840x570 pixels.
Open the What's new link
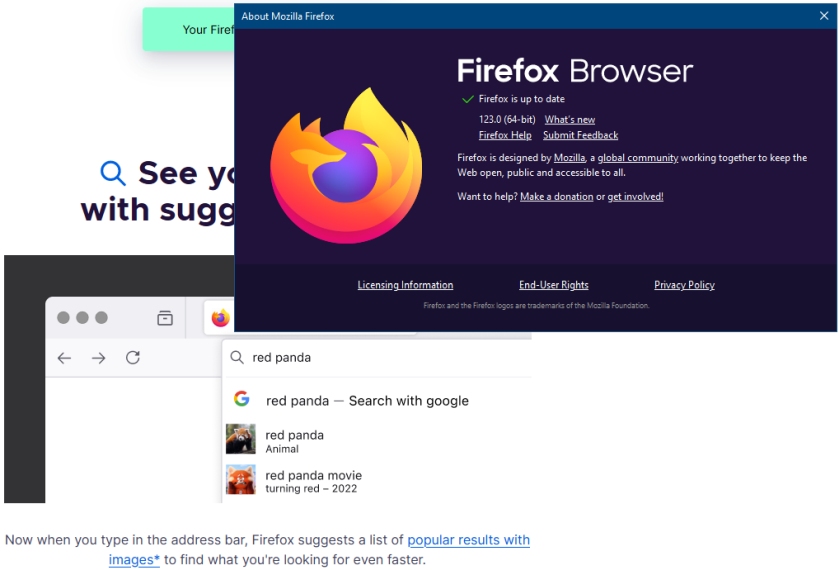tap(569, 120)
